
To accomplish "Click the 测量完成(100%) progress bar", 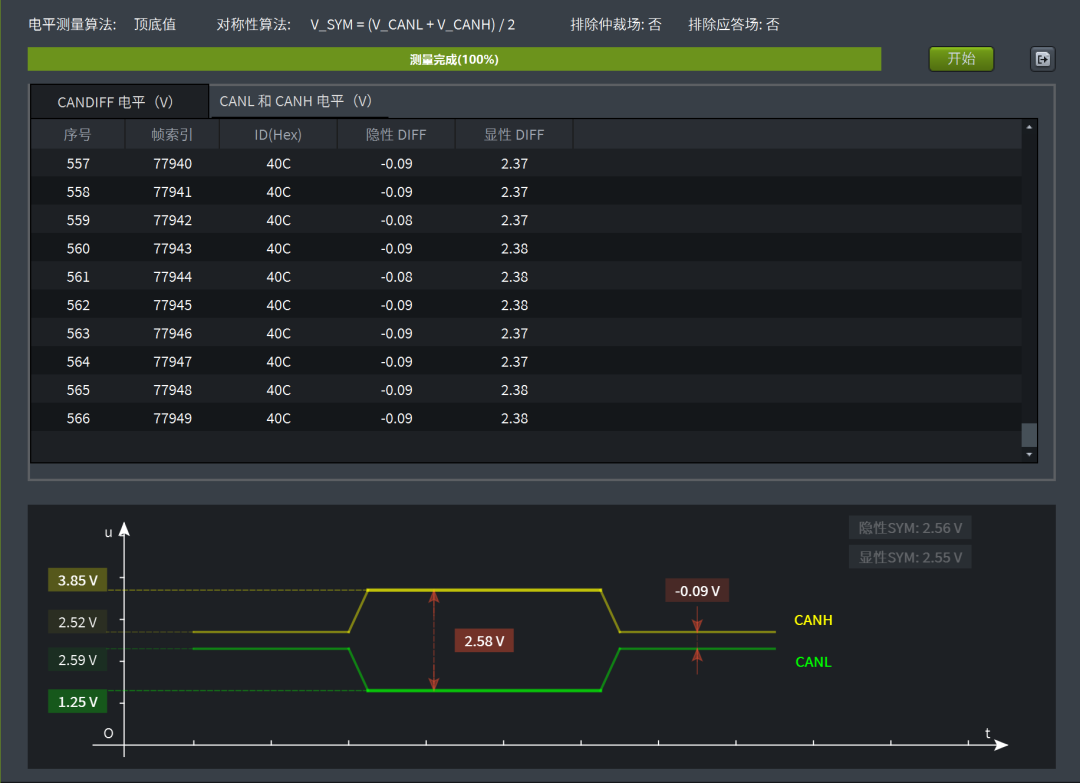I will [x=454, y=59].
